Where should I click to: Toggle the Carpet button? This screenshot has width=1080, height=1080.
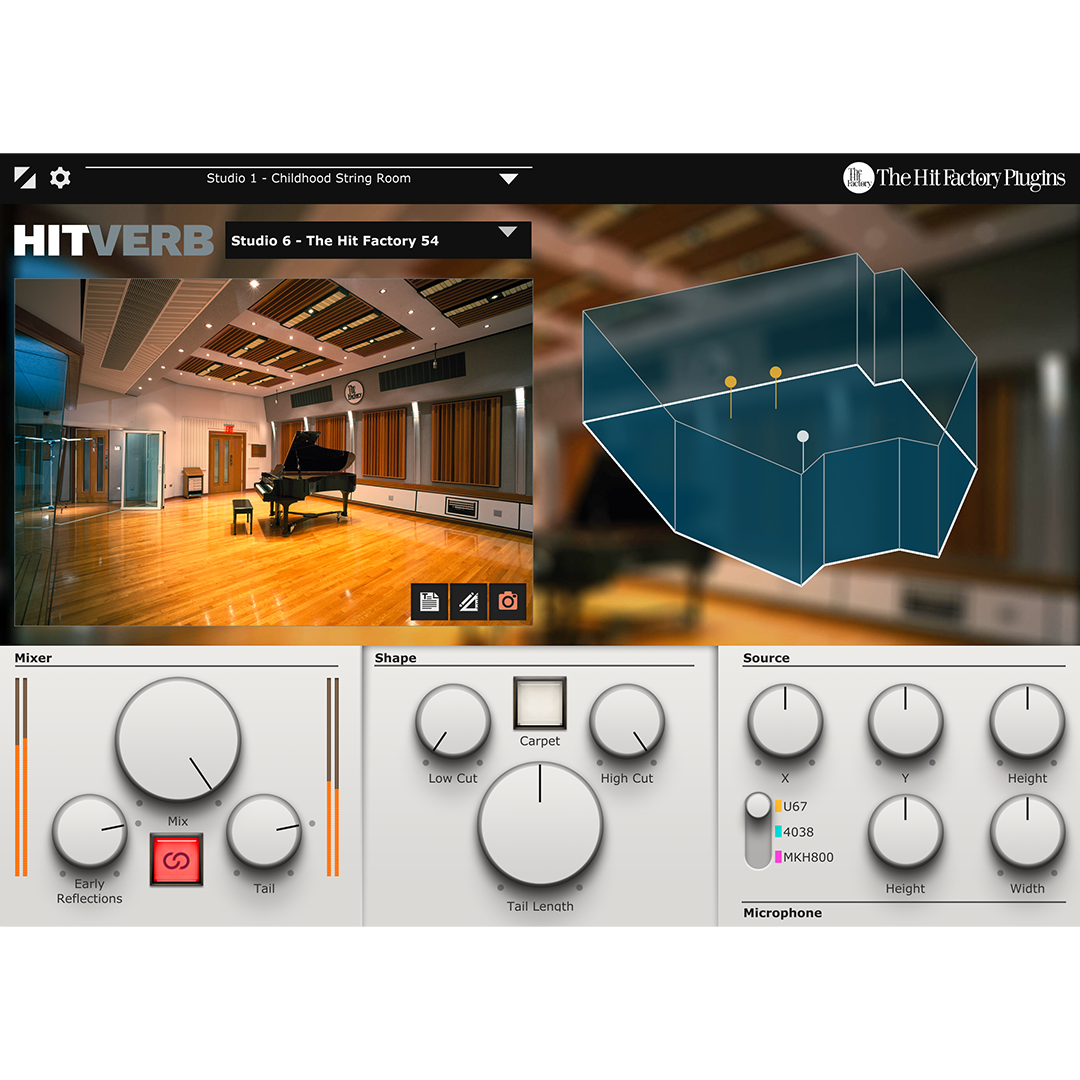coord(540,703)
